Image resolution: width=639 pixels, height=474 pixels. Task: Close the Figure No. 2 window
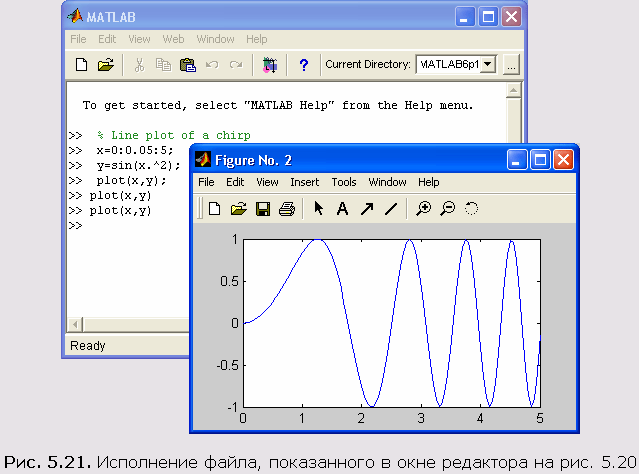[564, 159]
